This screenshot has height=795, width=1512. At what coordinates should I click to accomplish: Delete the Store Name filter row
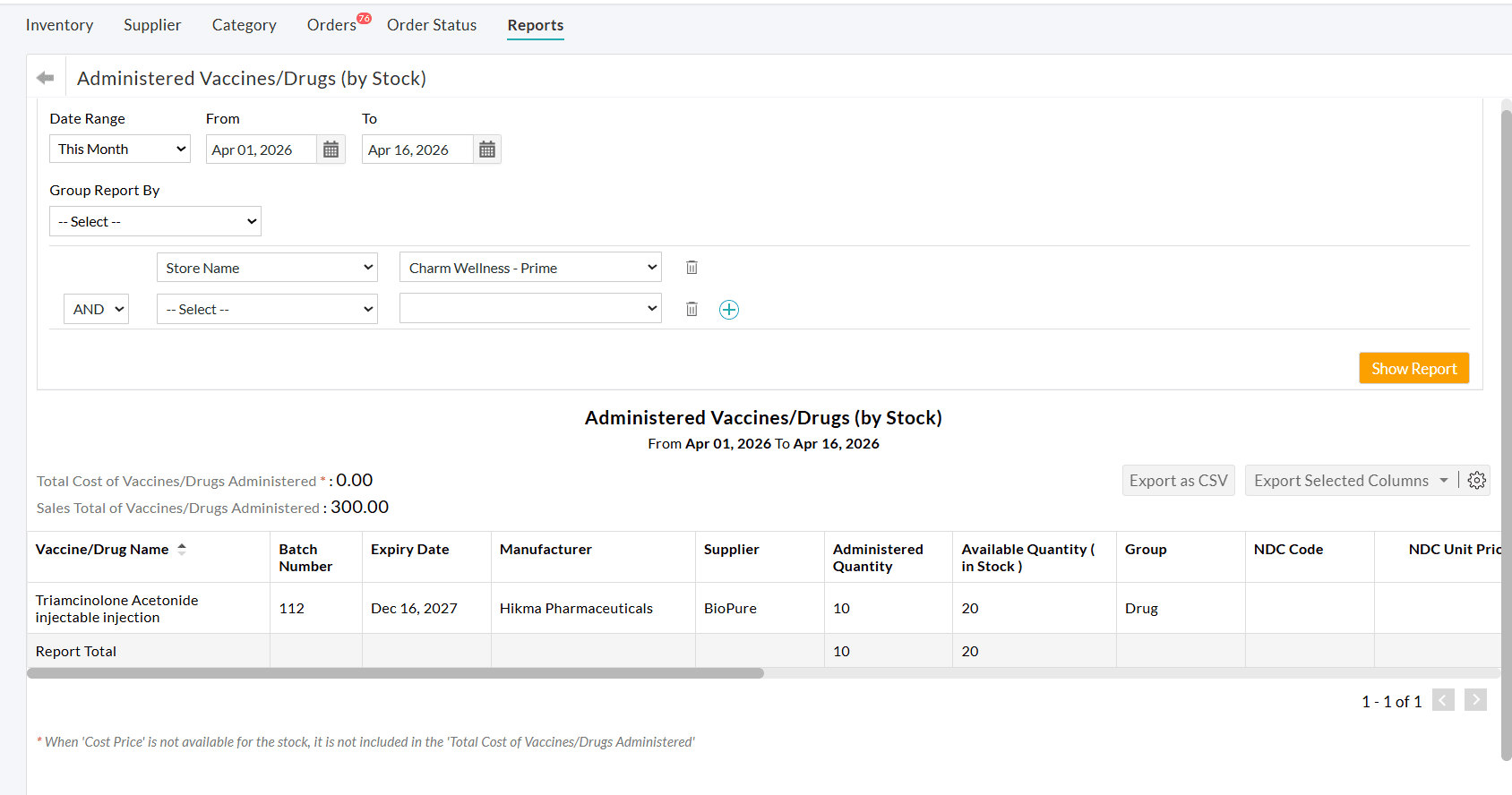692,267
